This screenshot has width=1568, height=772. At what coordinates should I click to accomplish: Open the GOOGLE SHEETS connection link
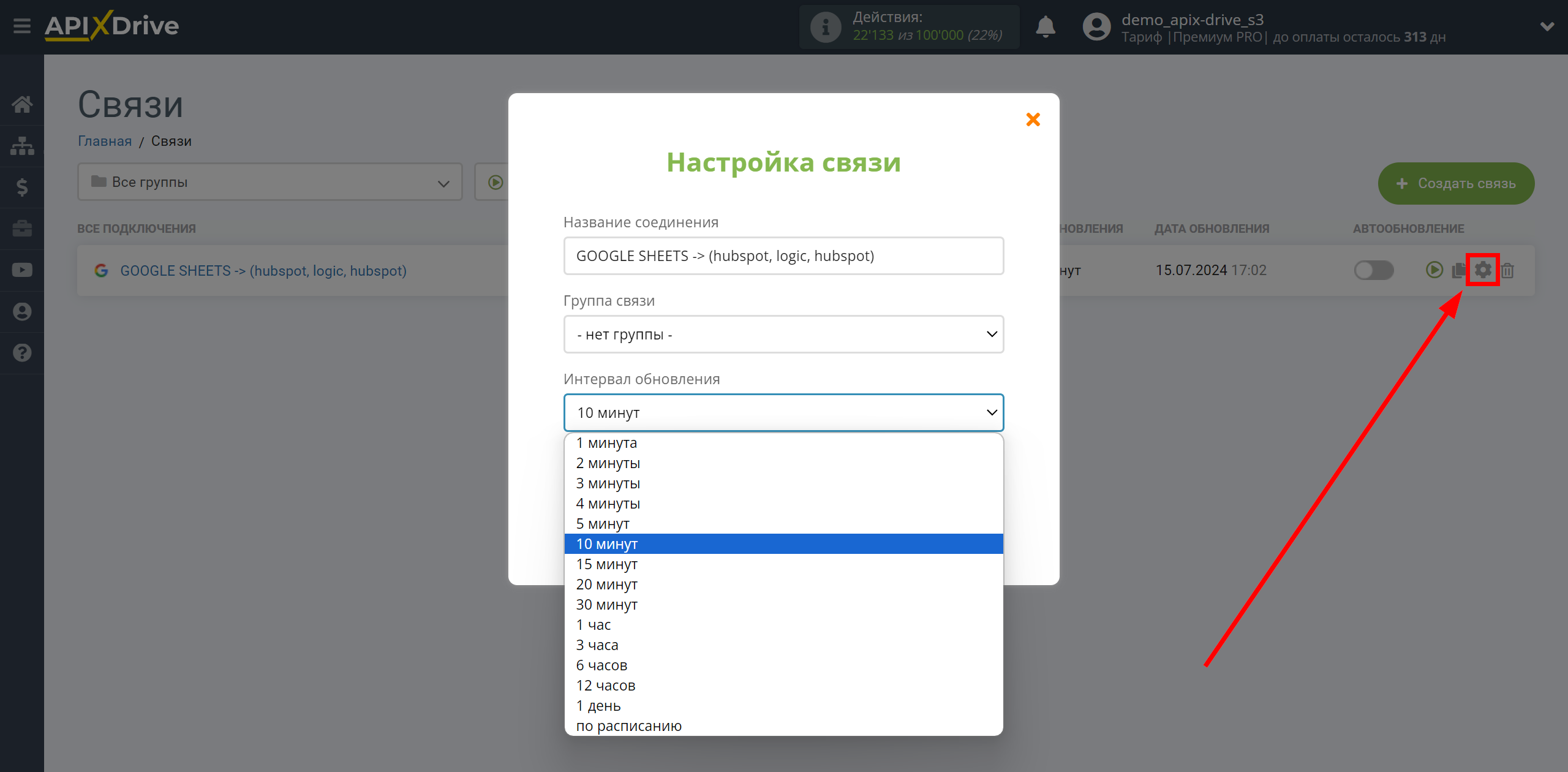[x=263, y=270]
